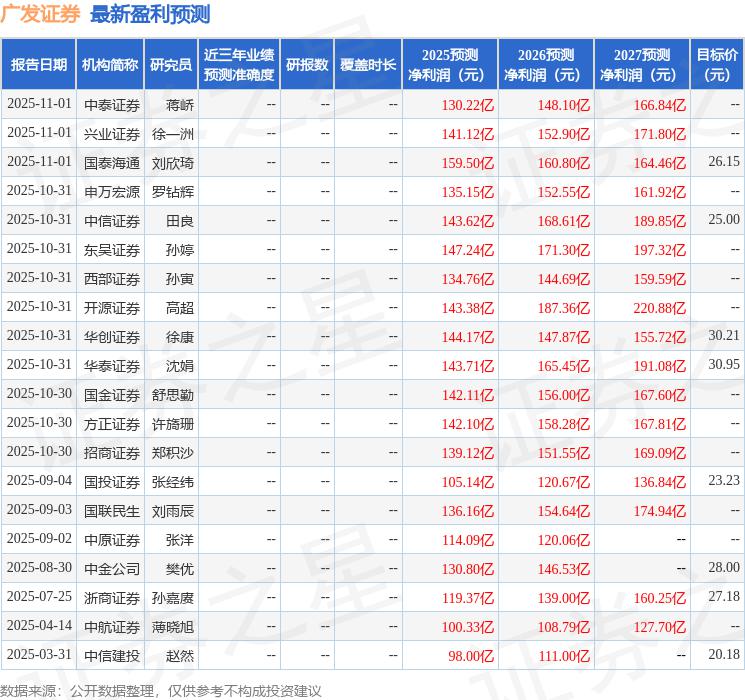The image size is (745, 700).
Task: Click 申万宏源 institution cell
Action: (x=112, y=192)
